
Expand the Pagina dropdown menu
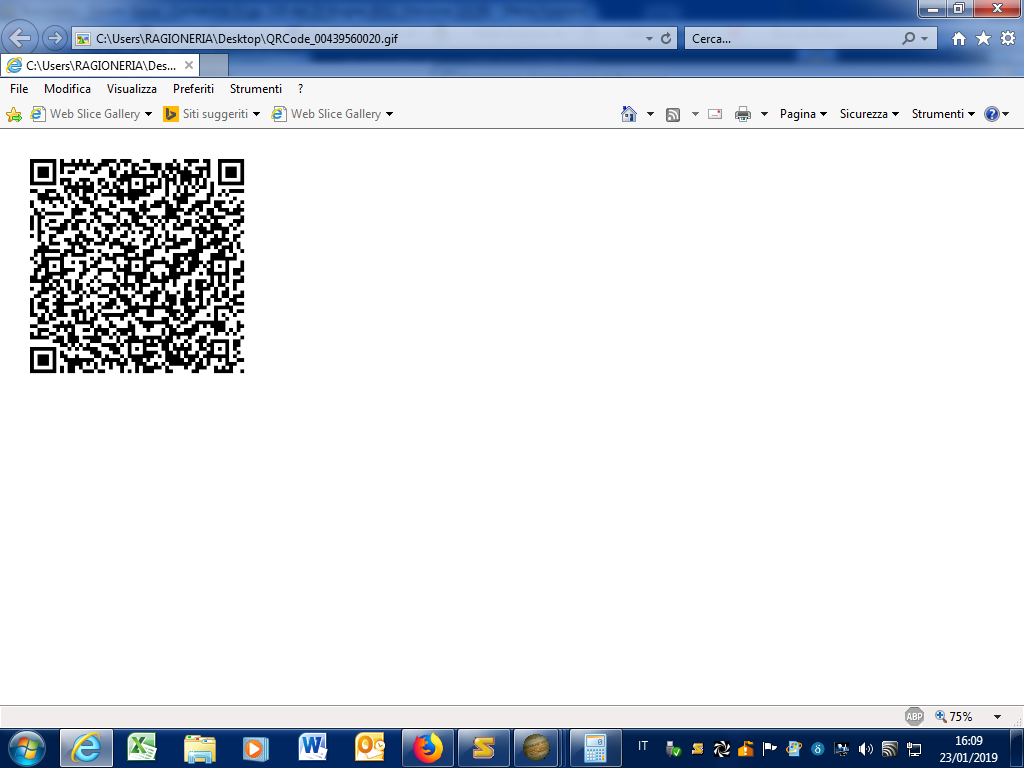click(x=803, y=114)
